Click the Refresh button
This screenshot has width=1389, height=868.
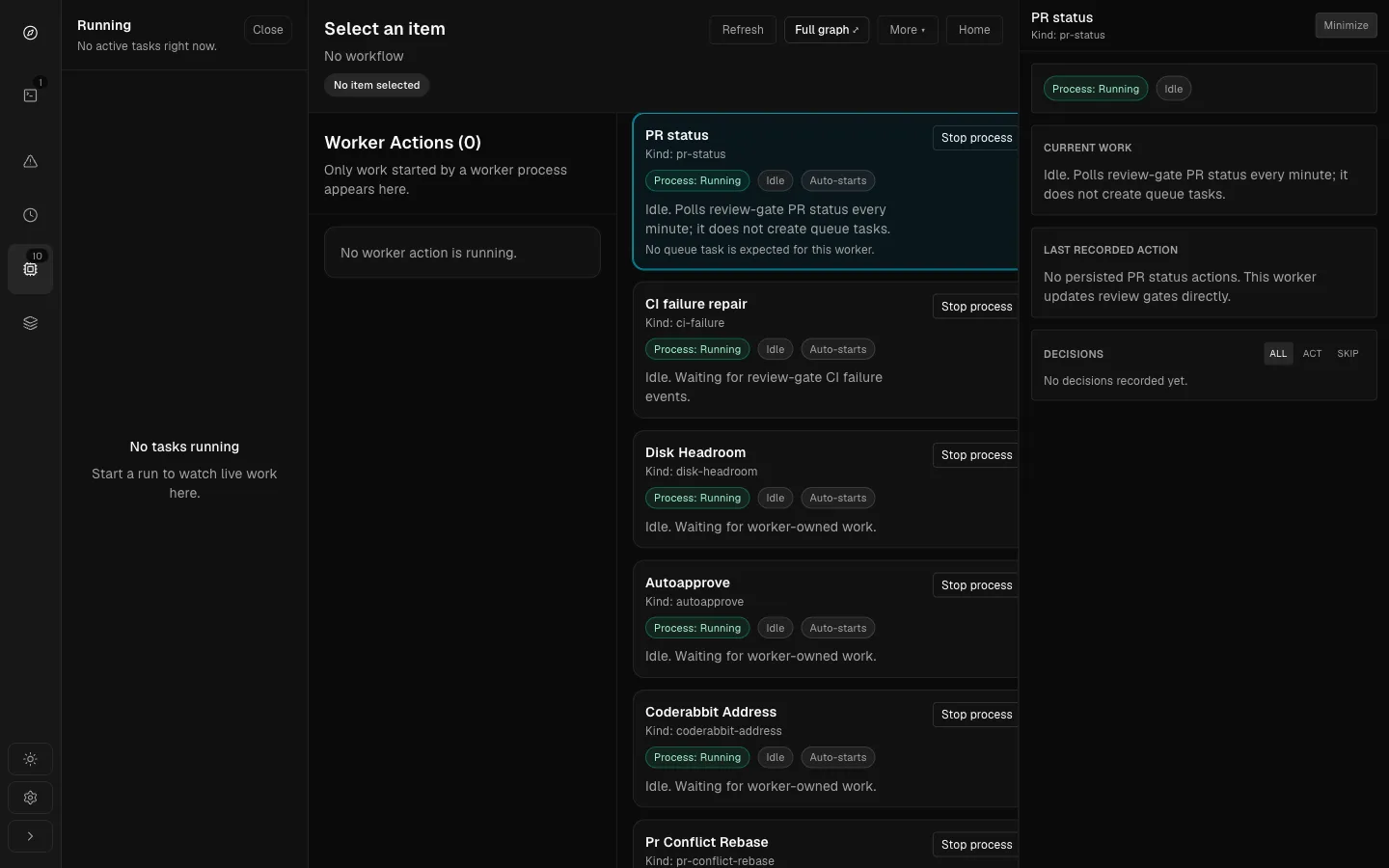(743, 30)
